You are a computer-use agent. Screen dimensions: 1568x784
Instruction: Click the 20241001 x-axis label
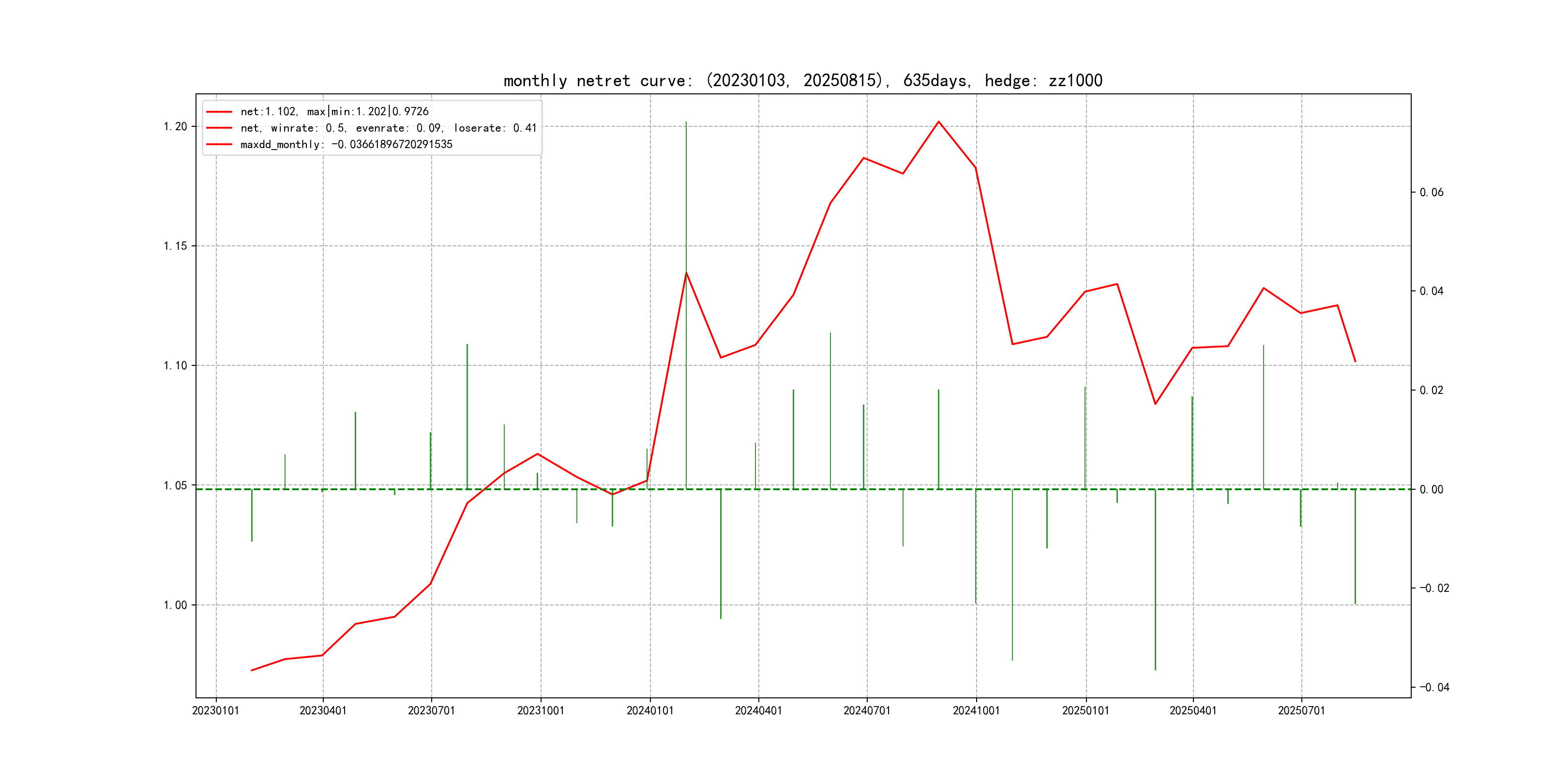click(x=976, y=710)
